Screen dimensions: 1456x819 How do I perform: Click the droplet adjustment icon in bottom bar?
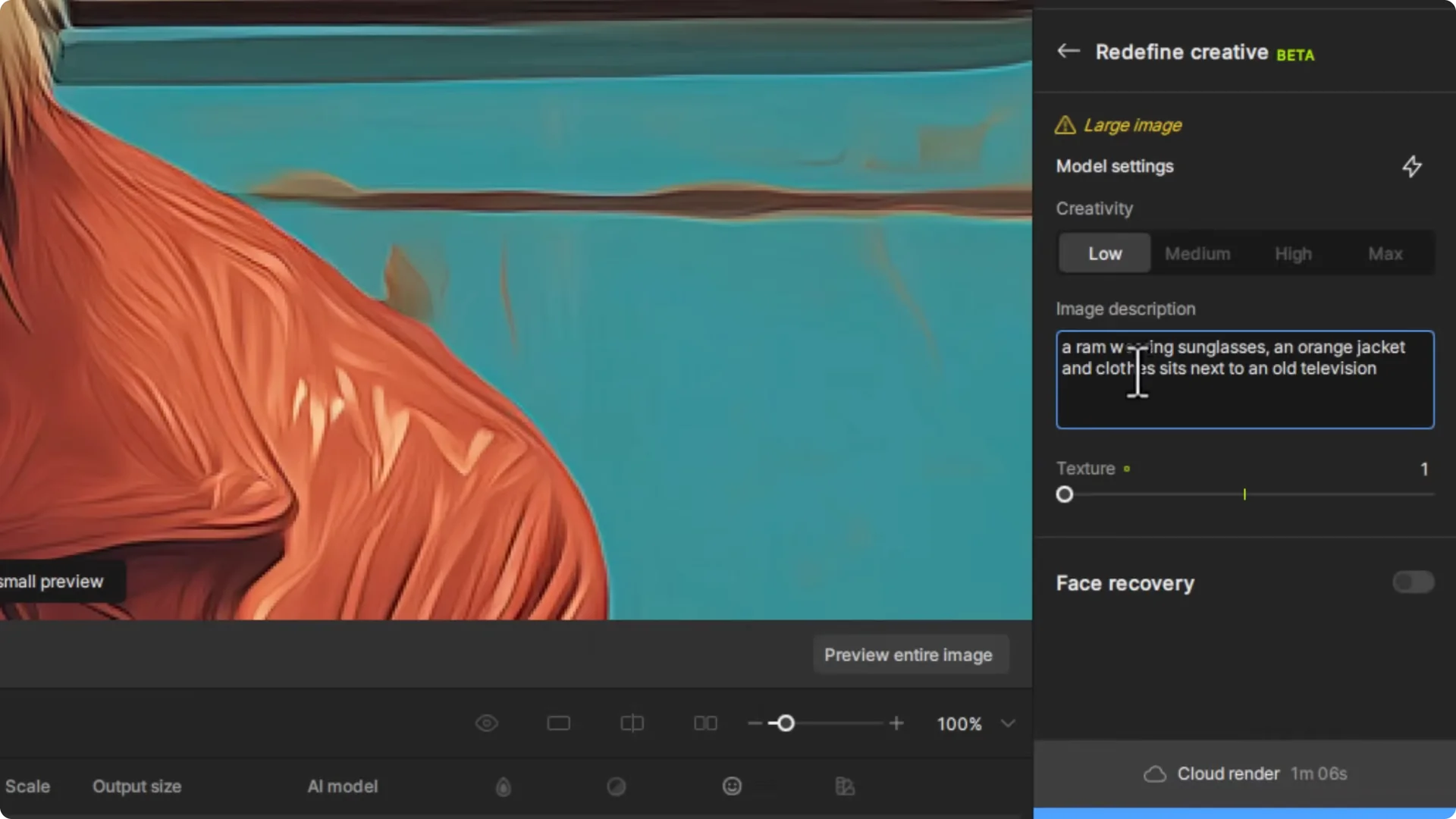point(503,786)
